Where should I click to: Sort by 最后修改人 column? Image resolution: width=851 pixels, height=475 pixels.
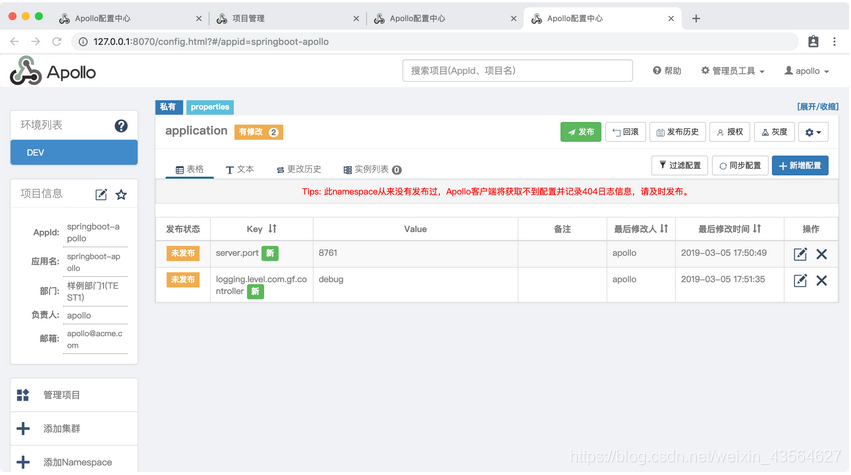click(x=664, y=229)
